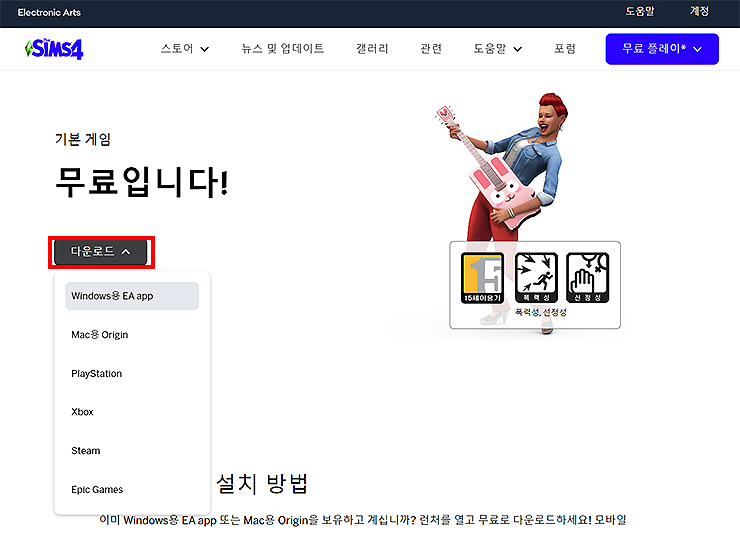The width and height of the screenshot is (740, 534).
Task: Click the 선정성 rating icon
Action: (x=587, y=277)
